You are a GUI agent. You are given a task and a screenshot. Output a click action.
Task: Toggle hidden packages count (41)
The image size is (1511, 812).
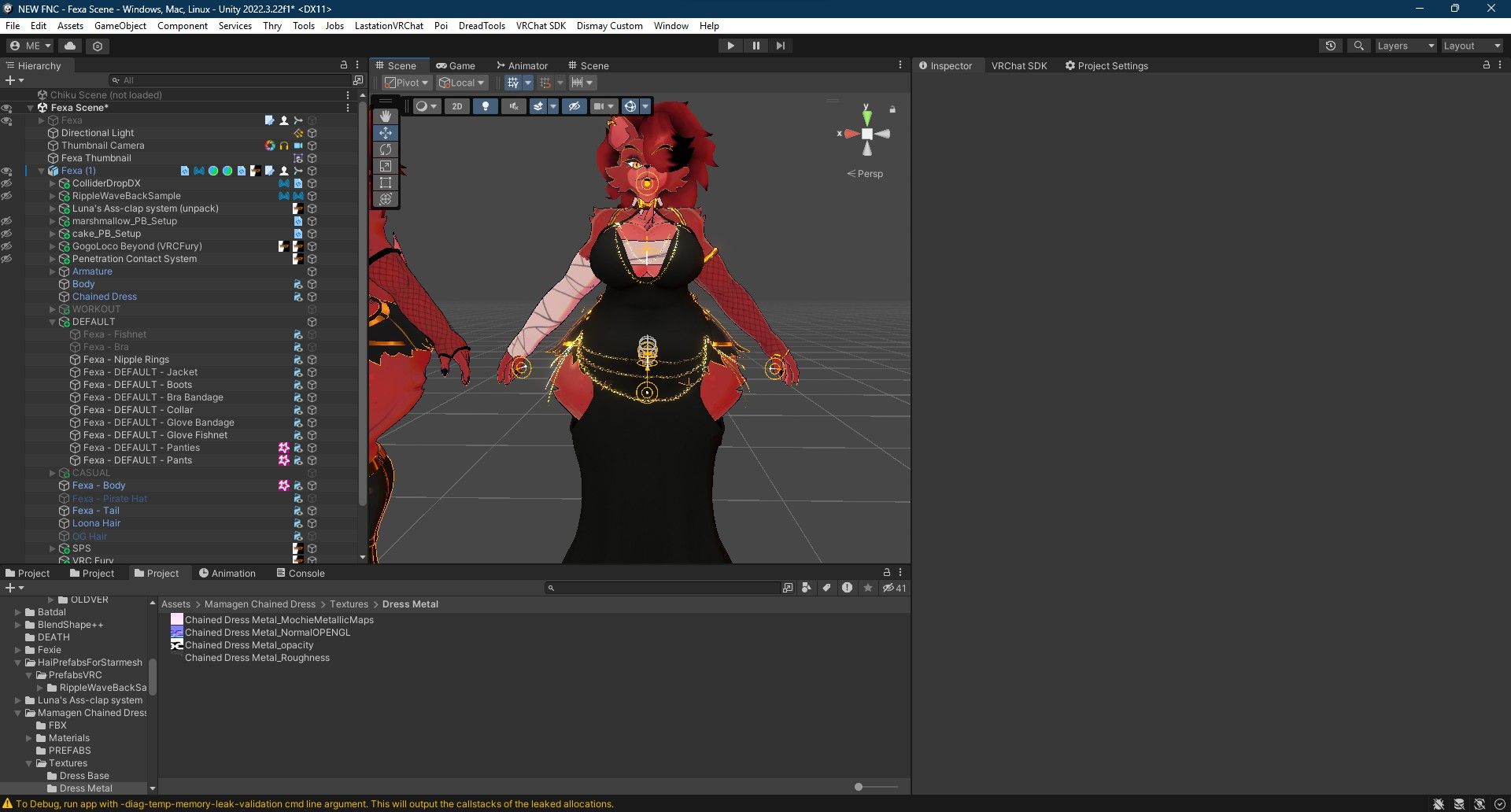[x=895, y=588]
